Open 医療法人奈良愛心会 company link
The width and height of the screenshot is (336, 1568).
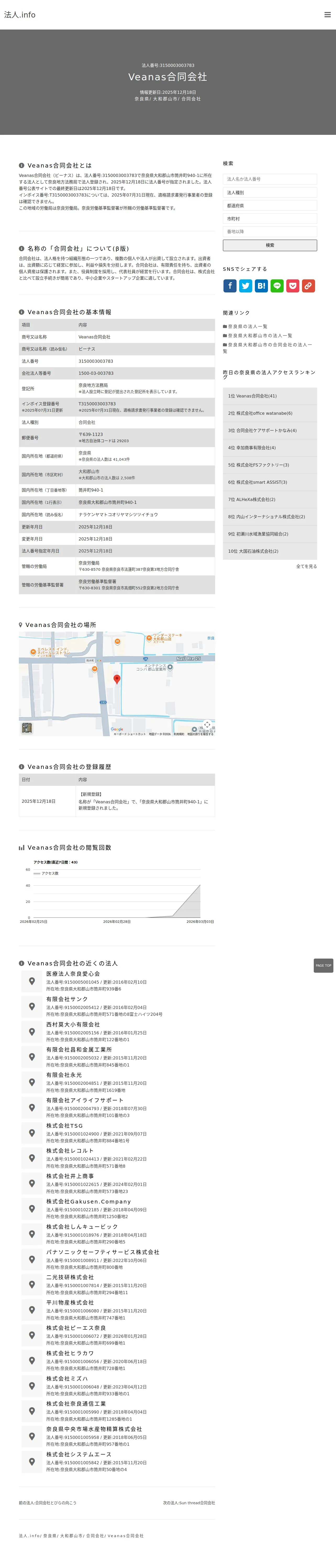(x=73, y=974)
